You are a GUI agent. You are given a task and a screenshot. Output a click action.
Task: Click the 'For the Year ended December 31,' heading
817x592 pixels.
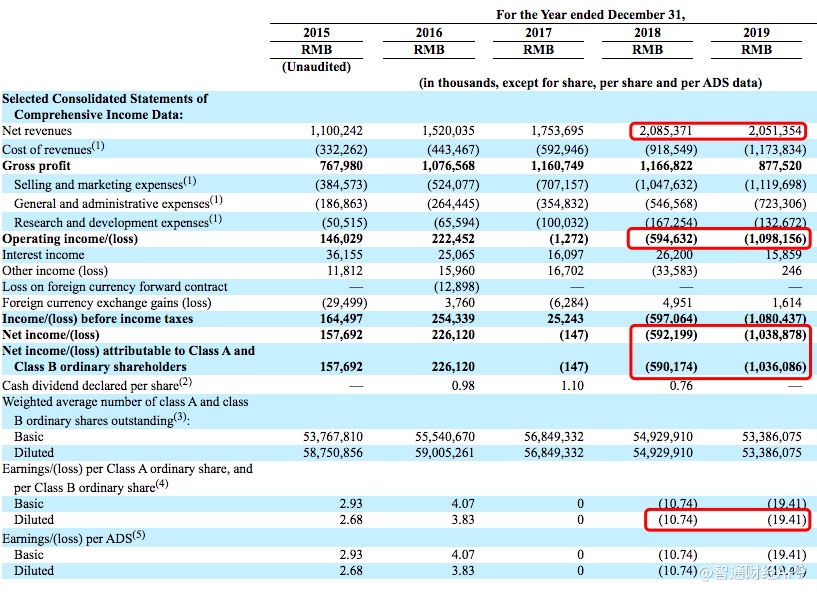590,15
